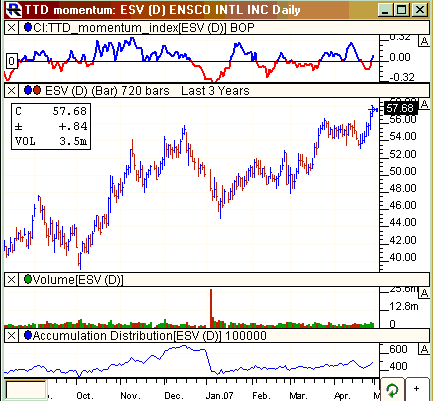
Task: Click the 'ESV (D) (Bar) 720 bars' label
Action: [x=107, y=91]
